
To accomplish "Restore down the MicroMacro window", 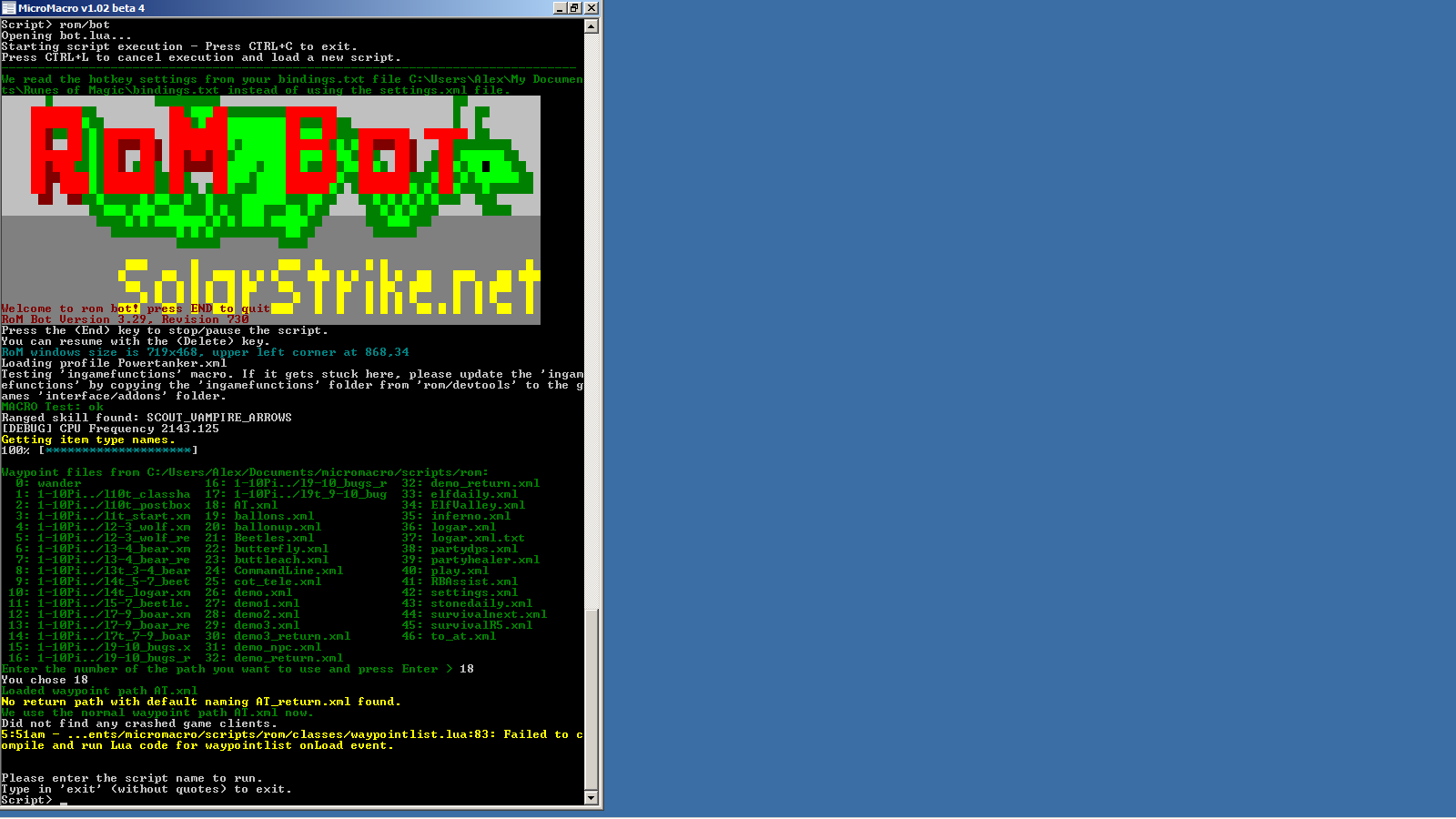I will click(574, 8).
